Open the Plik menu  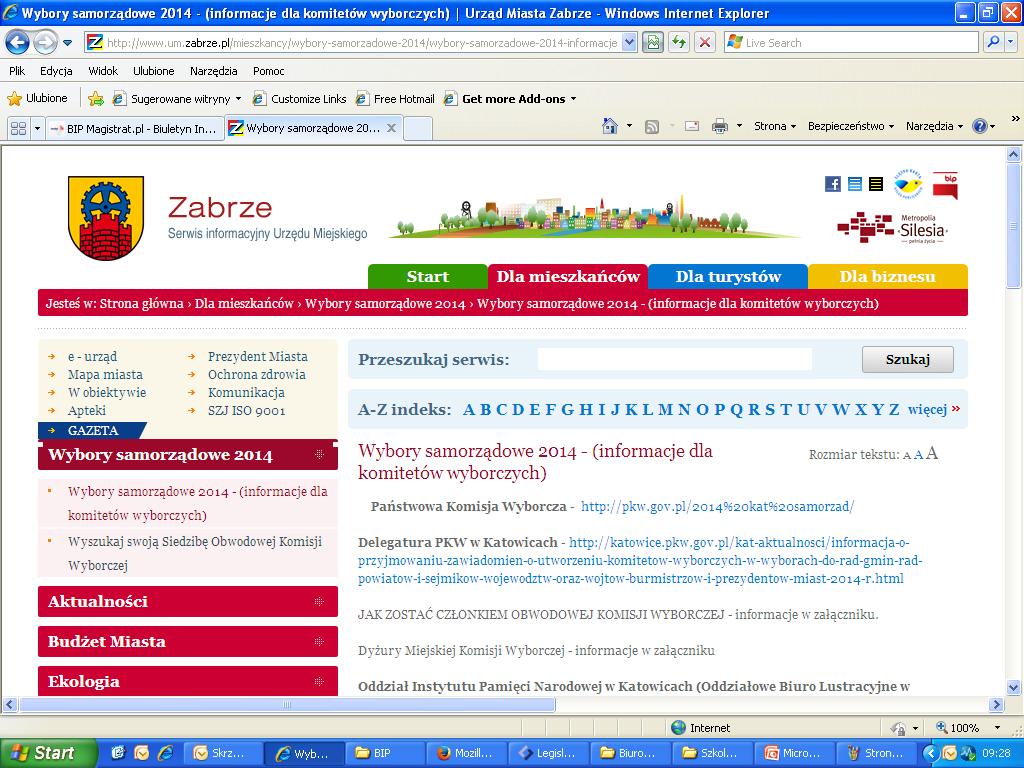tap(17, 71)
